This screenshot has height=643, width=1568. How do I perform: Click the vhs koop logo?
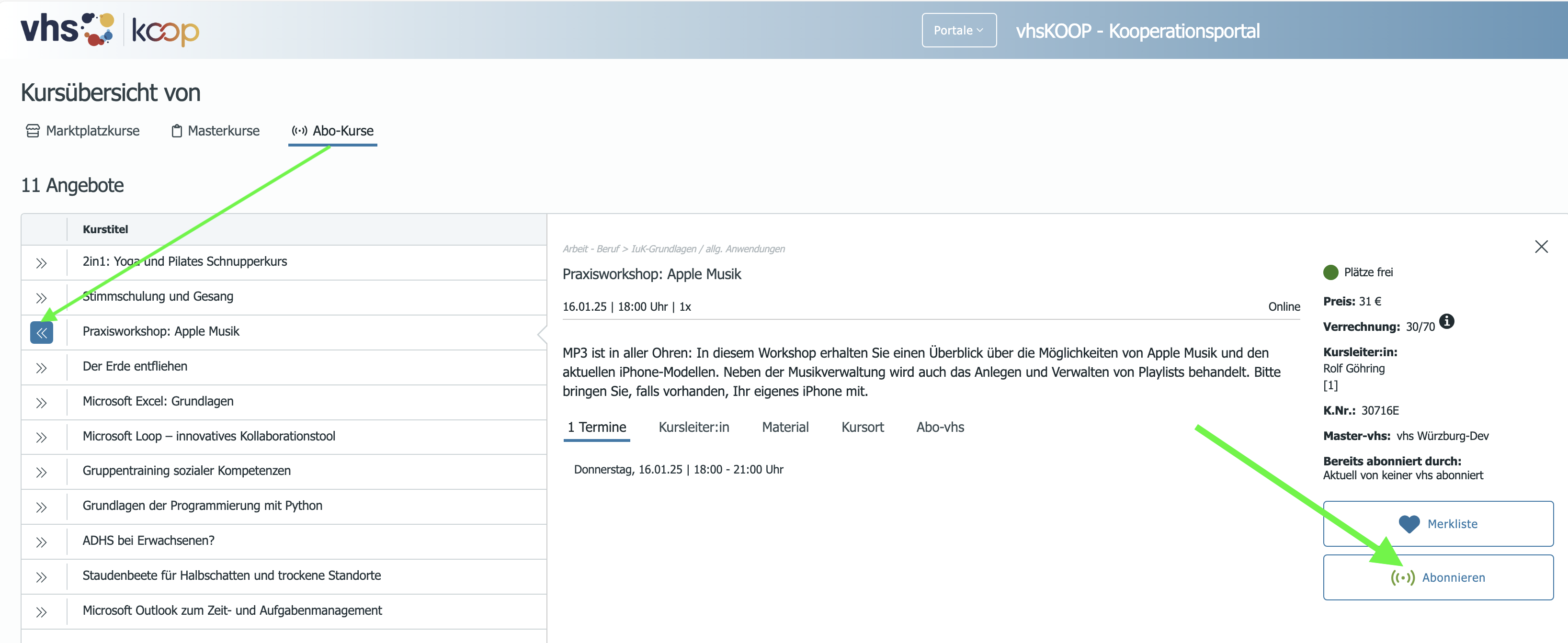(x=110, y=29)
